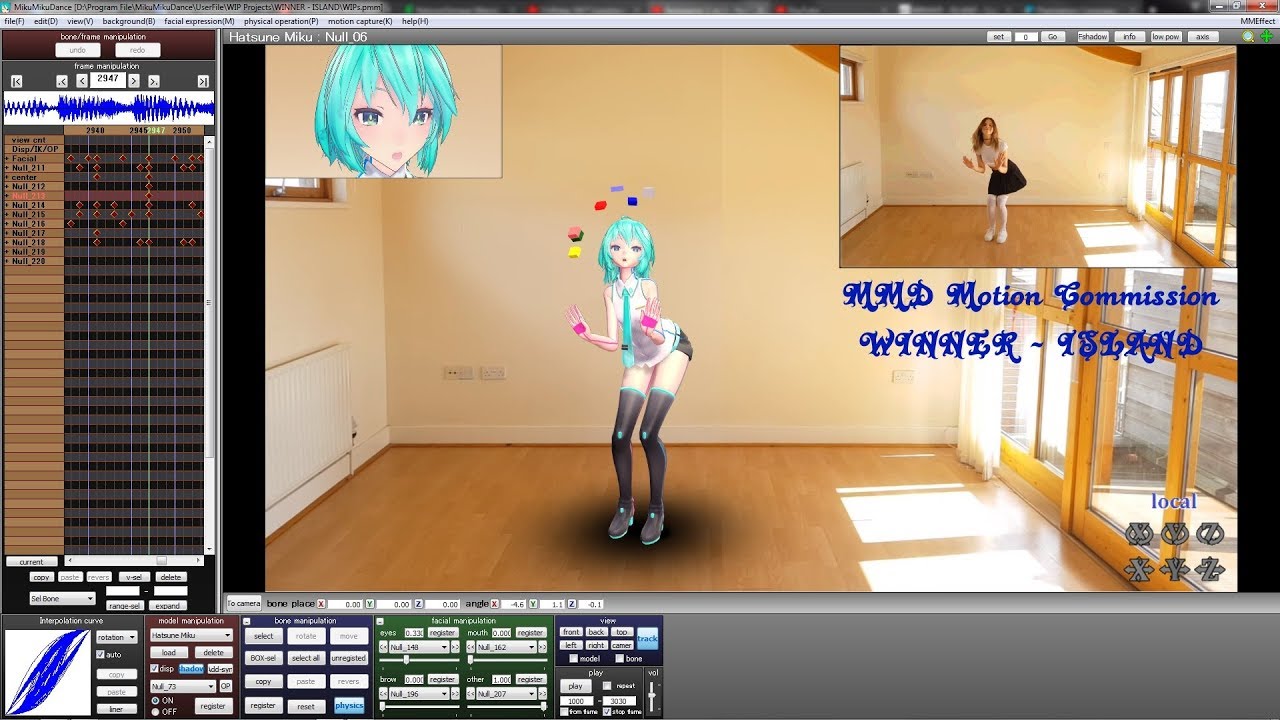This screenshot has width=1280, height=720.
Task: Click the To camera button
Action: tap(243, 603)
